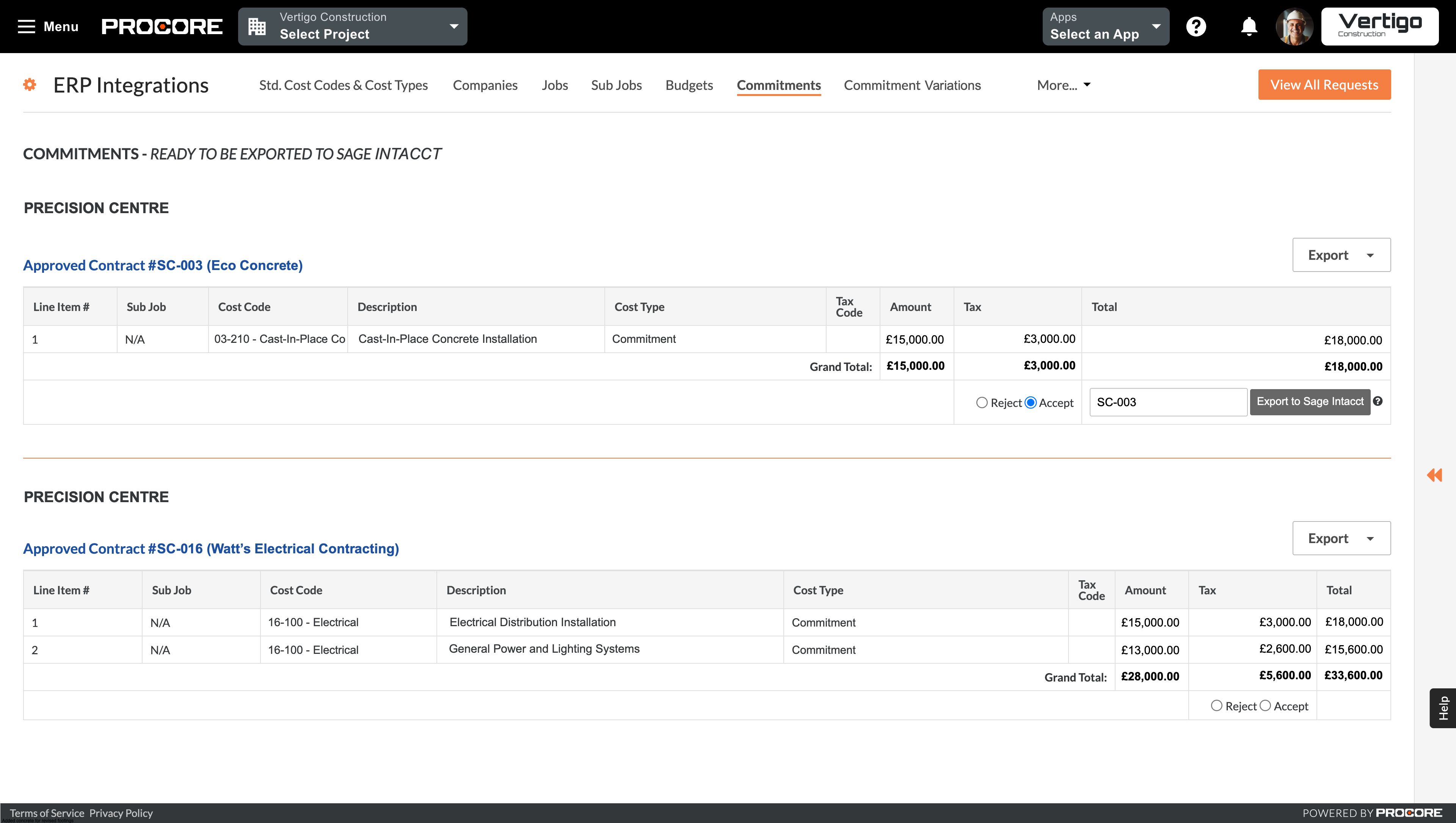Open help via the question mark icon
The height and width of the screenshot is (823, 1456).
pyautogui.click(x=1196, y=26)
